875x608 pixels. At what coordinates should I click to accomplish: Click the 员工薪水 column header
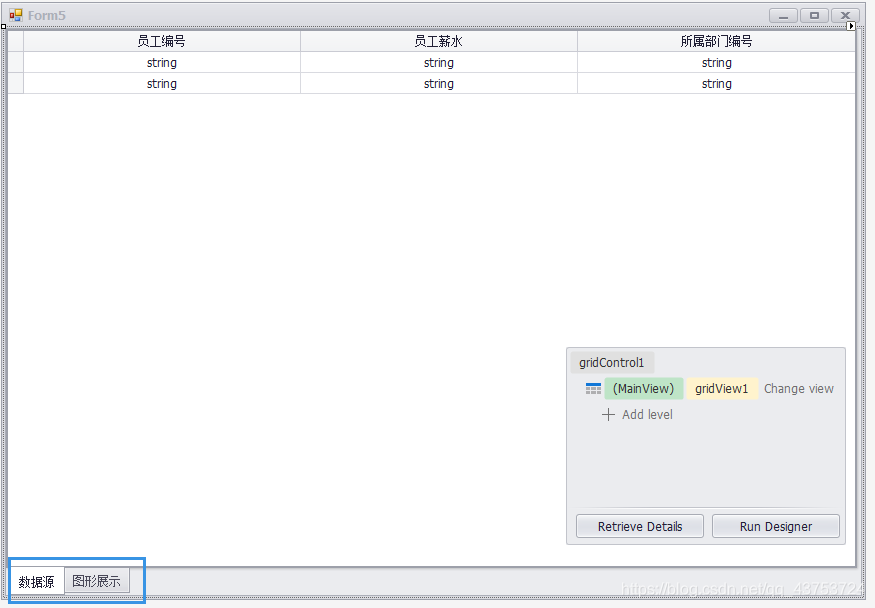click(439, 41)
